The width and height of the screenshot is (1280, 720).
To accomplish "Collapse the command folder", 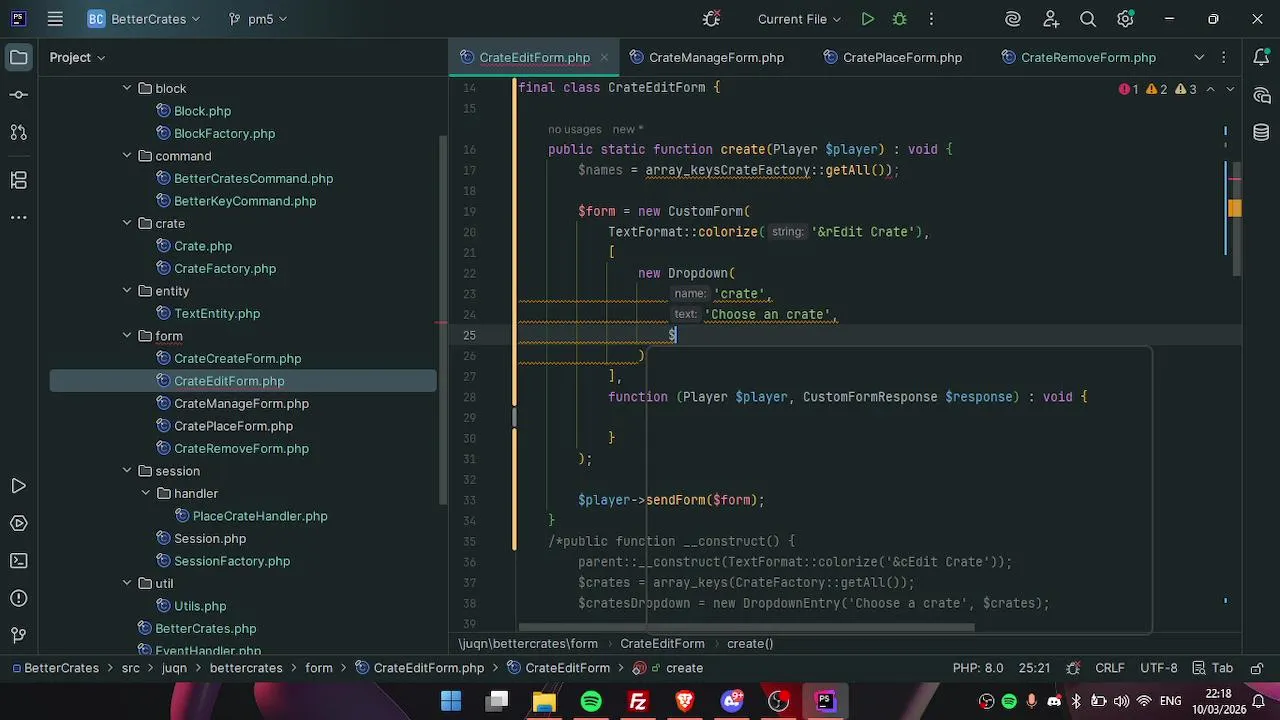I will [x=127, y=156].
